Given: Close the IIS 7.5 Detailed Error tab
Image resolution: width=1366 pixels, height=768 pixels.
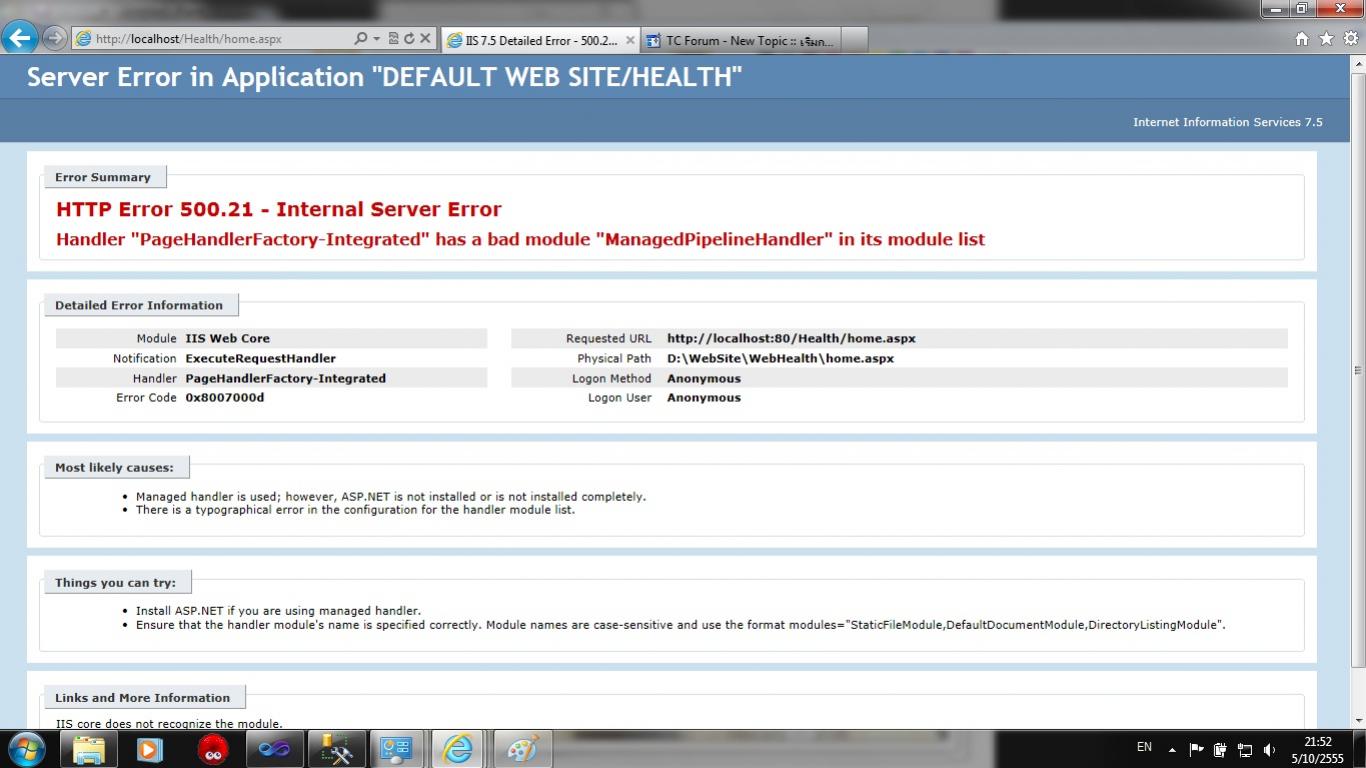Looking at the screenshot, I should tap(630, 40).
